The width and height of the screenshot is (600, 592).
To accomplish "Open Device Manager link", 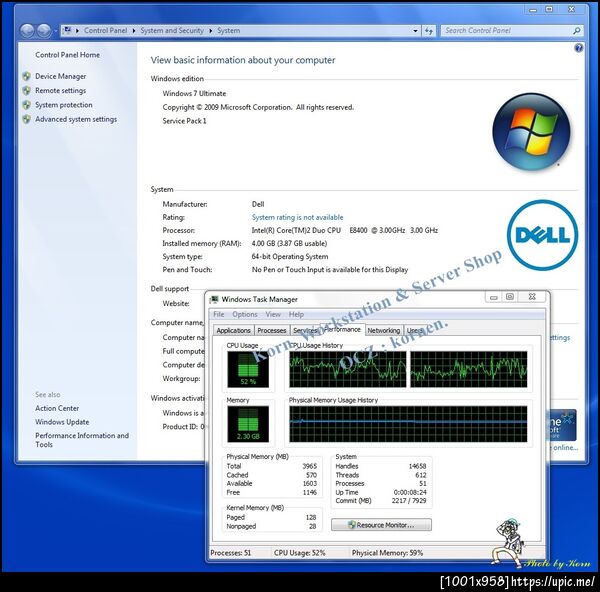I will coord(60,76).
